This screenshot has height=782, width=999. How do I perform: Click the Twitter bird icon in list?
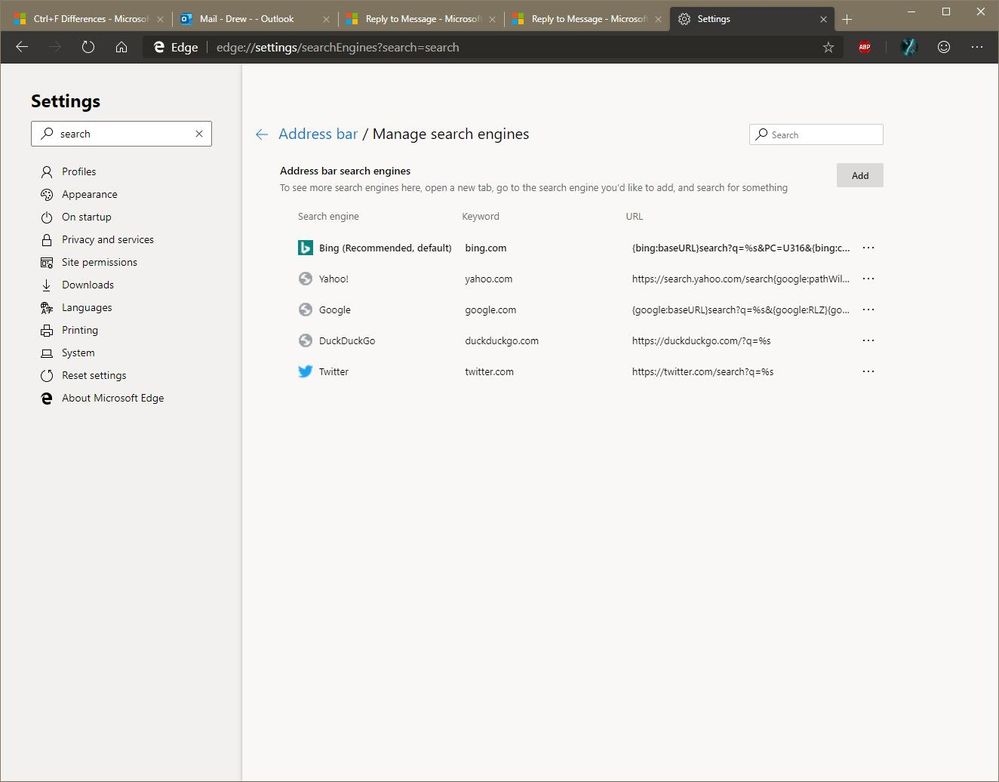(305, 372)
